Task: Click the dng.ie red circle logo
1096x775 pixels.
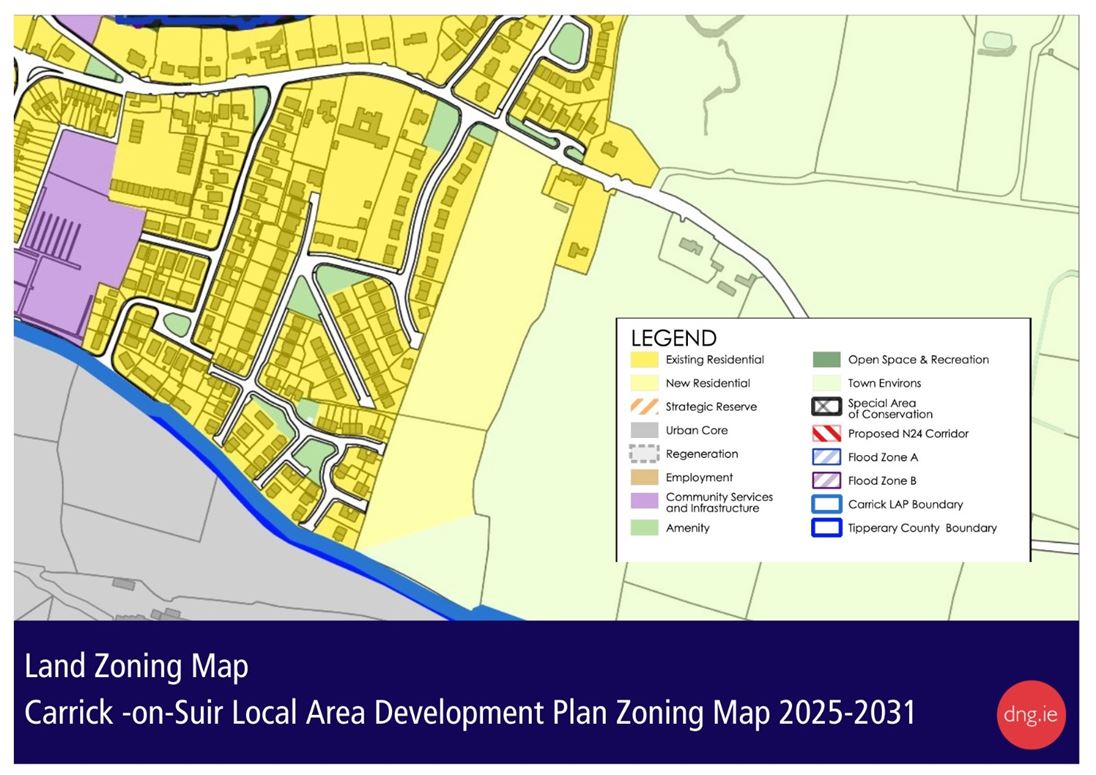Action: (x=1031, y=714)
